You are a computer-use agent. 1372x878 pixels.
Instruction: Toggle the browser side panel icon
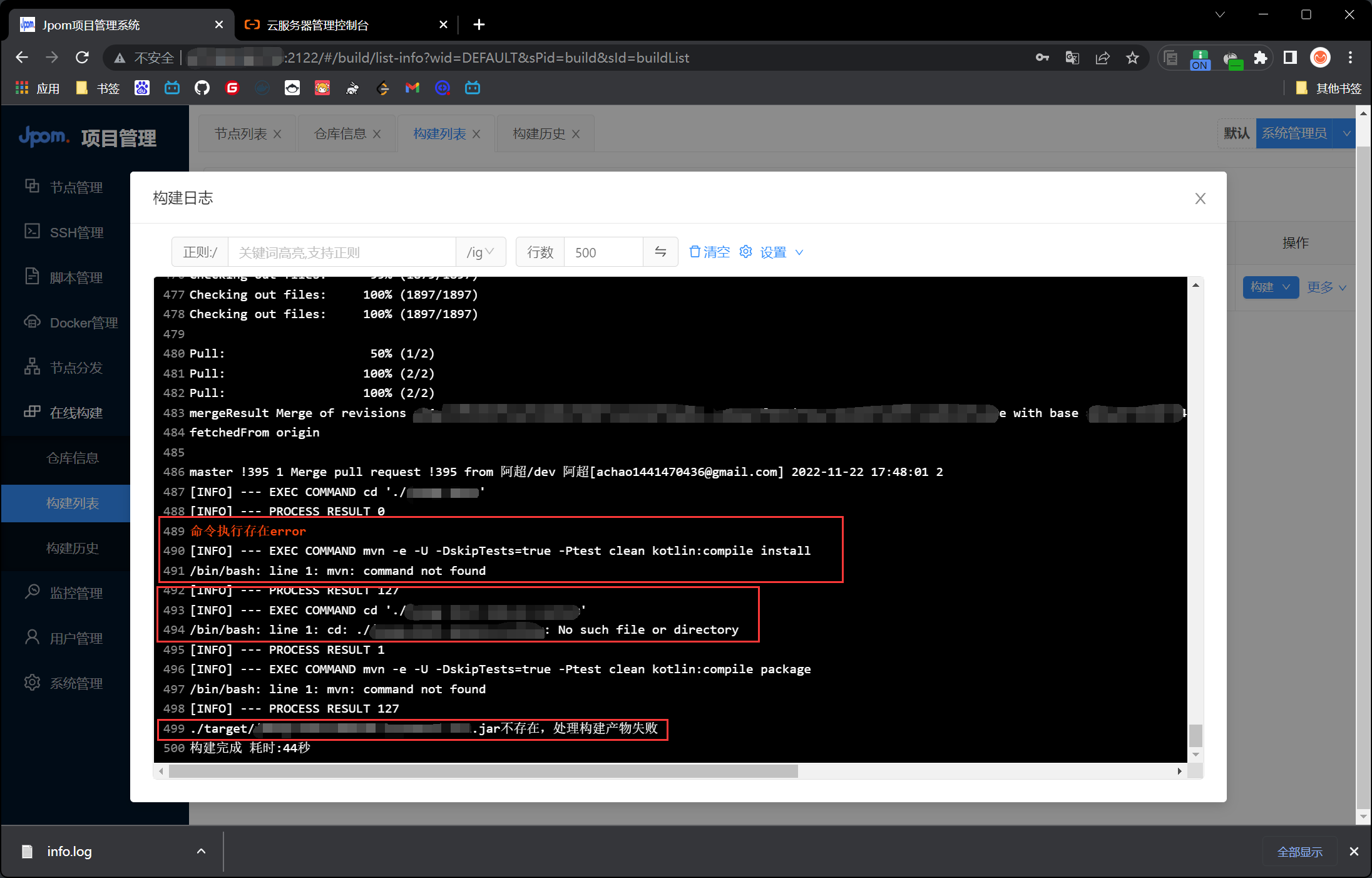pyautogui.click(x=1289, y=58)
